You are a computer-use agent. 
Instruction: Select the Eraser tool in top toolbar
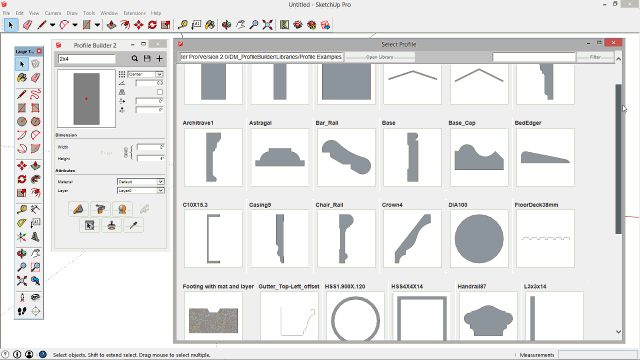pyautogui.click(x=27, y=25)
